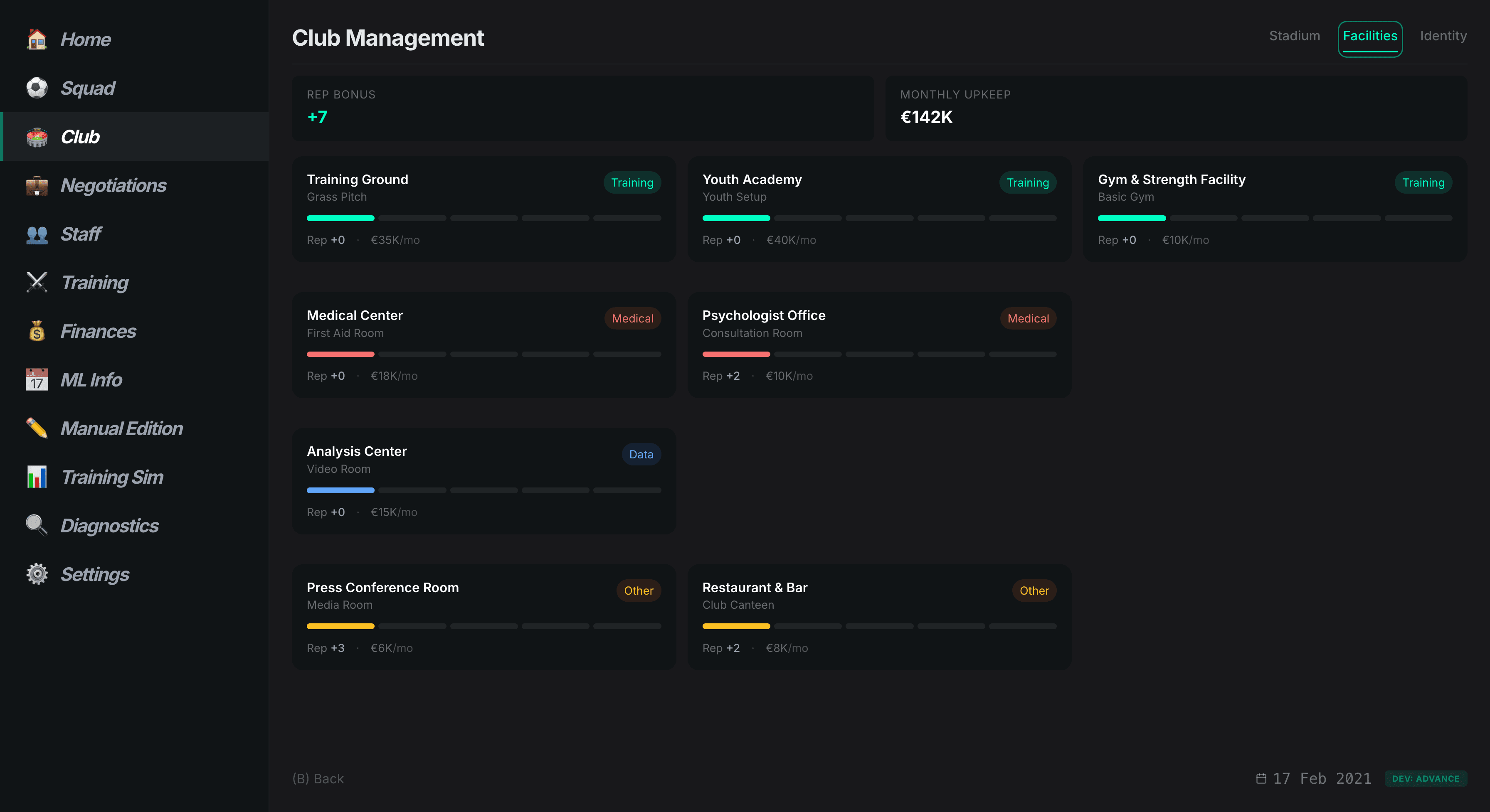Open the Analysis Center facility card
1490x812 pixels.
click(484, 481)
